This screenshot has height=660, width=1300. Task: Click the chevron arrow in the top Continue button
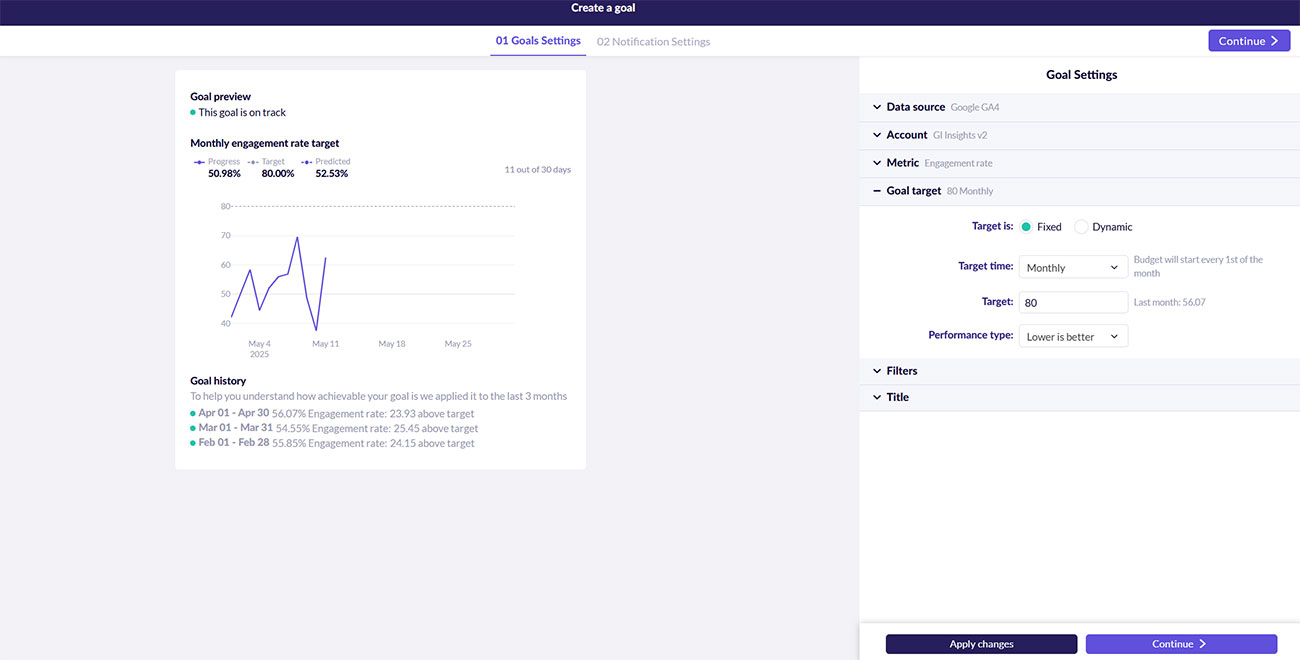pos(1274,41)
